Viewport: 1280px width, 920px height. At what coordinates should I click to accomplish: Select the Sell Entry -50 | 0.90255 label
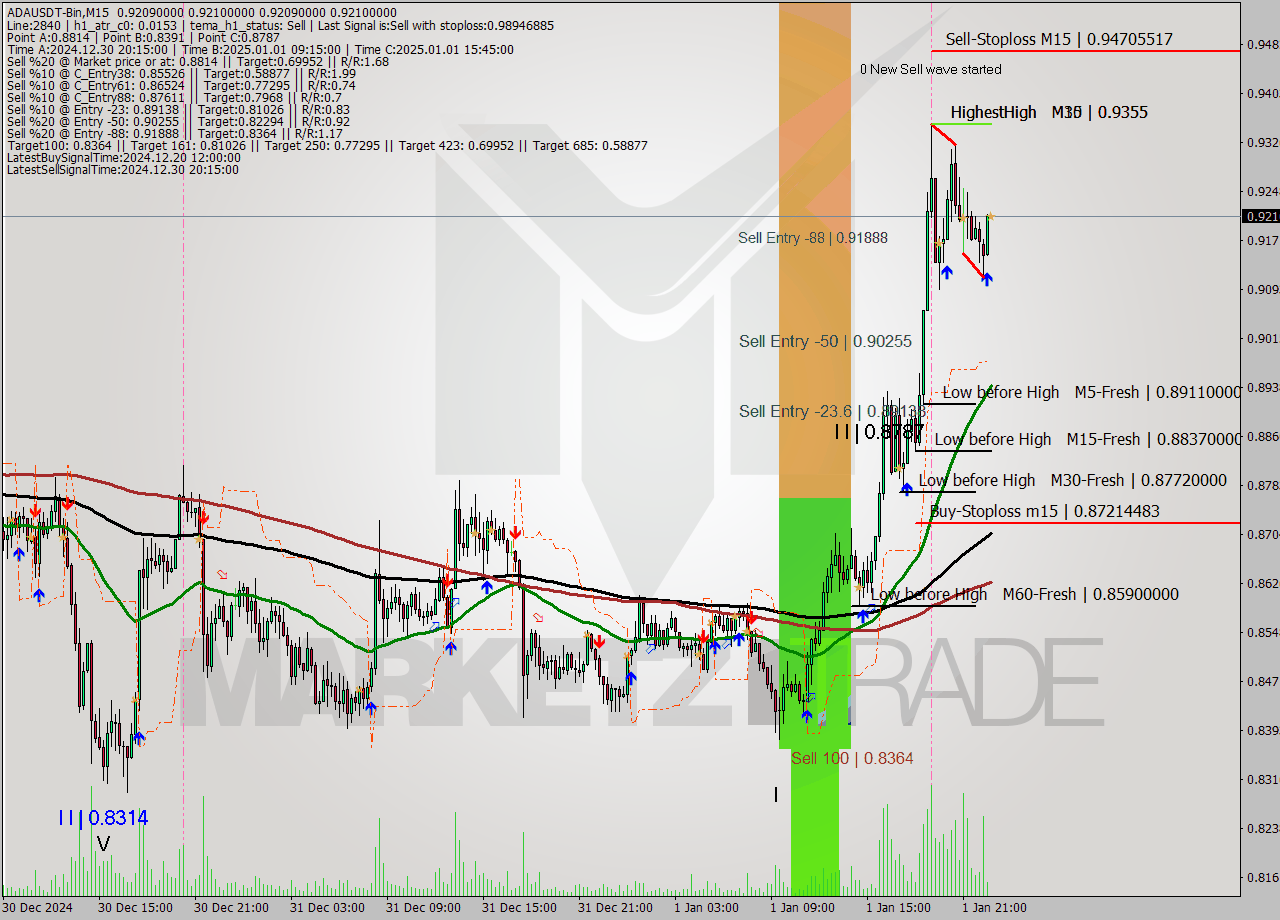pyautogui.click(x=825, y=341)
